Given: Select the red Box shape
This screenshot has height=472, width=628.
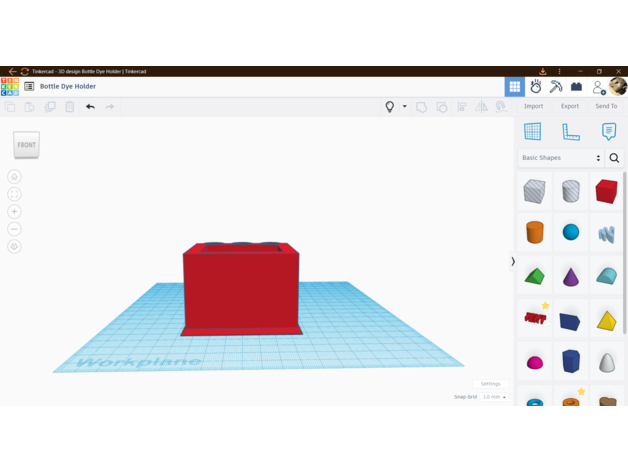Looking at the screenshot, I should tap(606, 191).
